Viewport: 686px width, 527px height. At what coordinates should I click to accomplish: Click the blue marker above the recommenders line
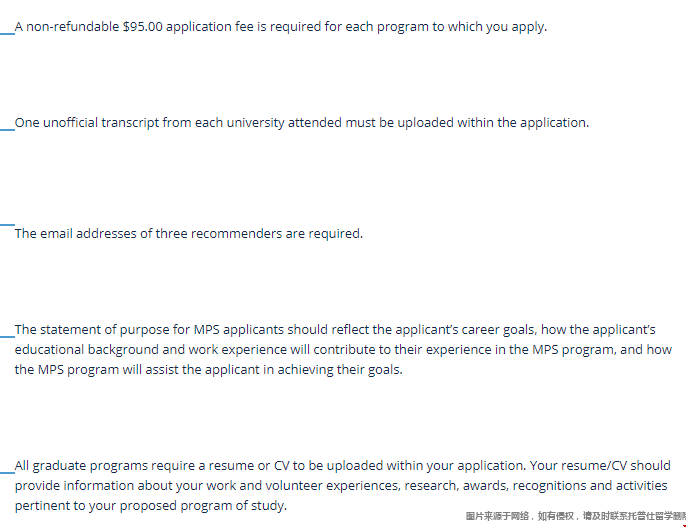(x=7, y=225)
